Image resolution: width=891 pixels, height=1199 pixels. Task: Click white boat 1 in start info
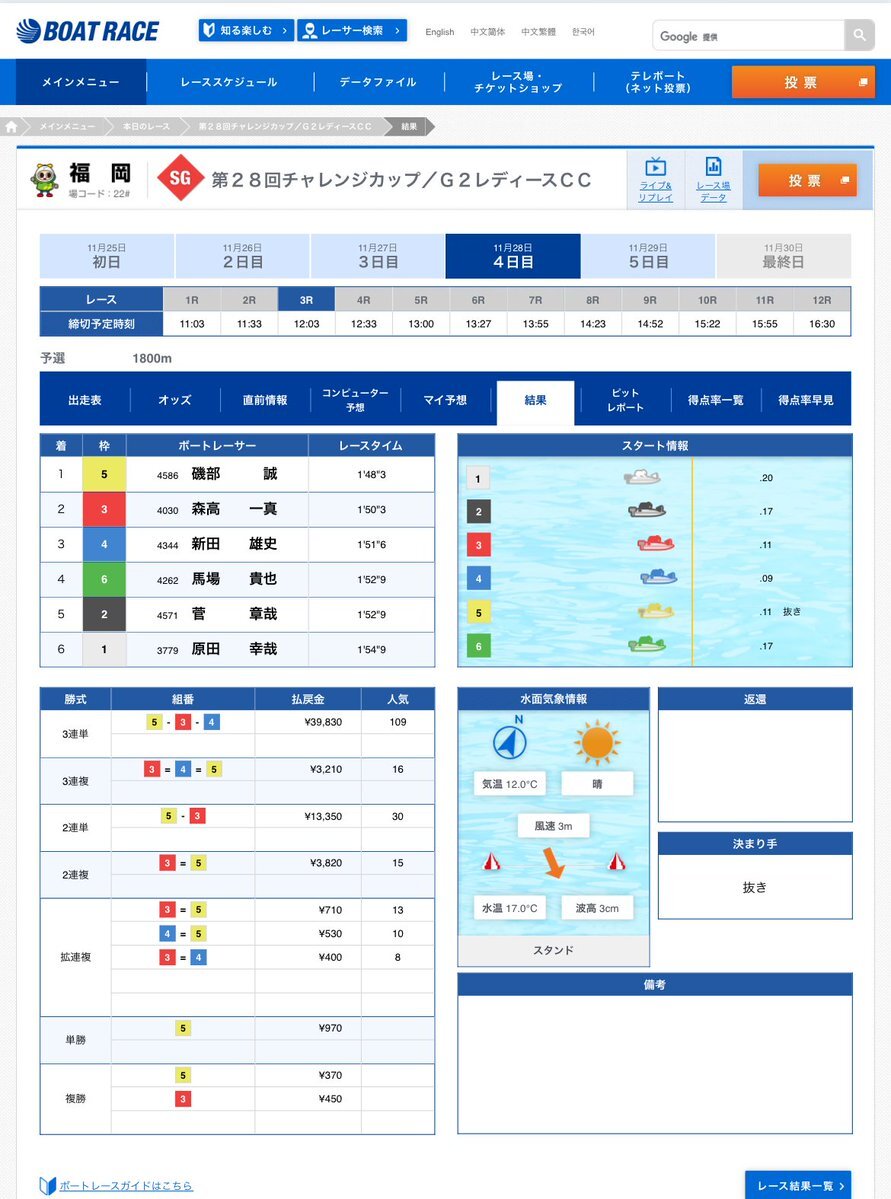pos(642,477)
